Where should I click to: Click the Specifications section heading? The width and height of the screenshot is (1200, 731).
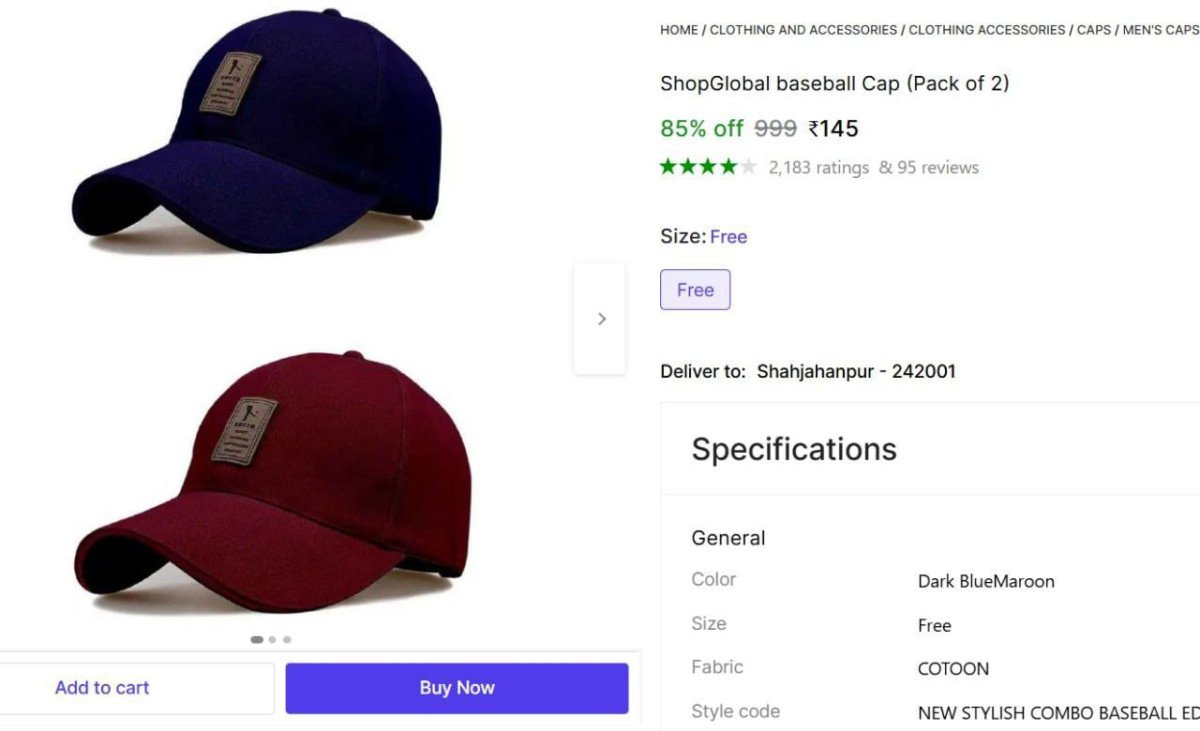[794, 449]
